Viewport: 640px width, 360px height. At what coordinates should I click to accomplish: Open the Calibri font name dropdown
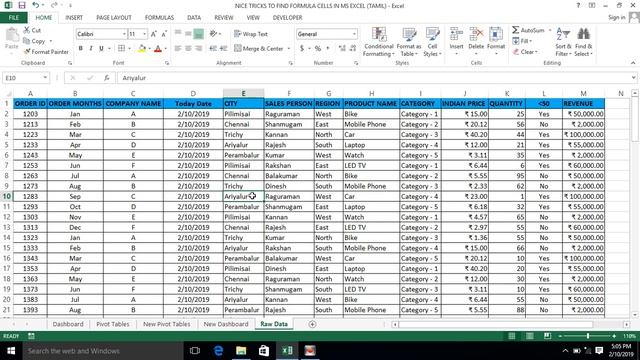pos(124,34)
